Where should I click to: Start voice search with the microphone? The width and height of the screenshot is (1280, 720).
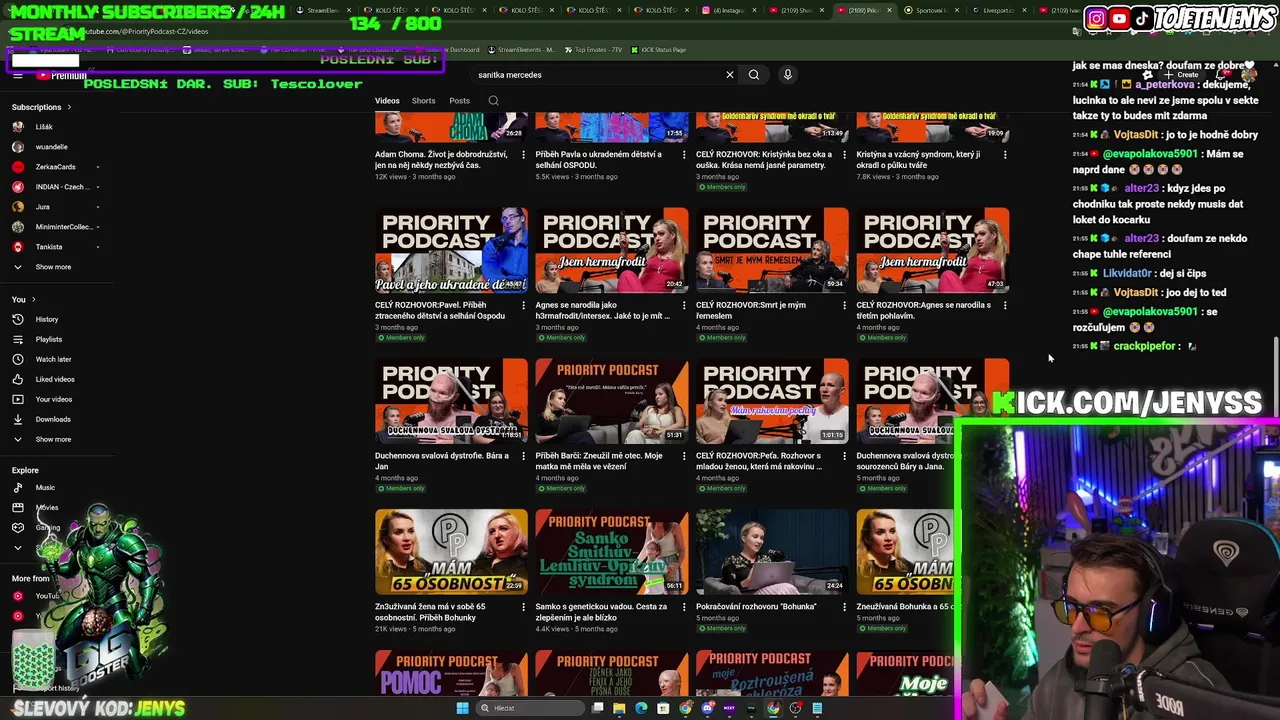tap(788, 75)
